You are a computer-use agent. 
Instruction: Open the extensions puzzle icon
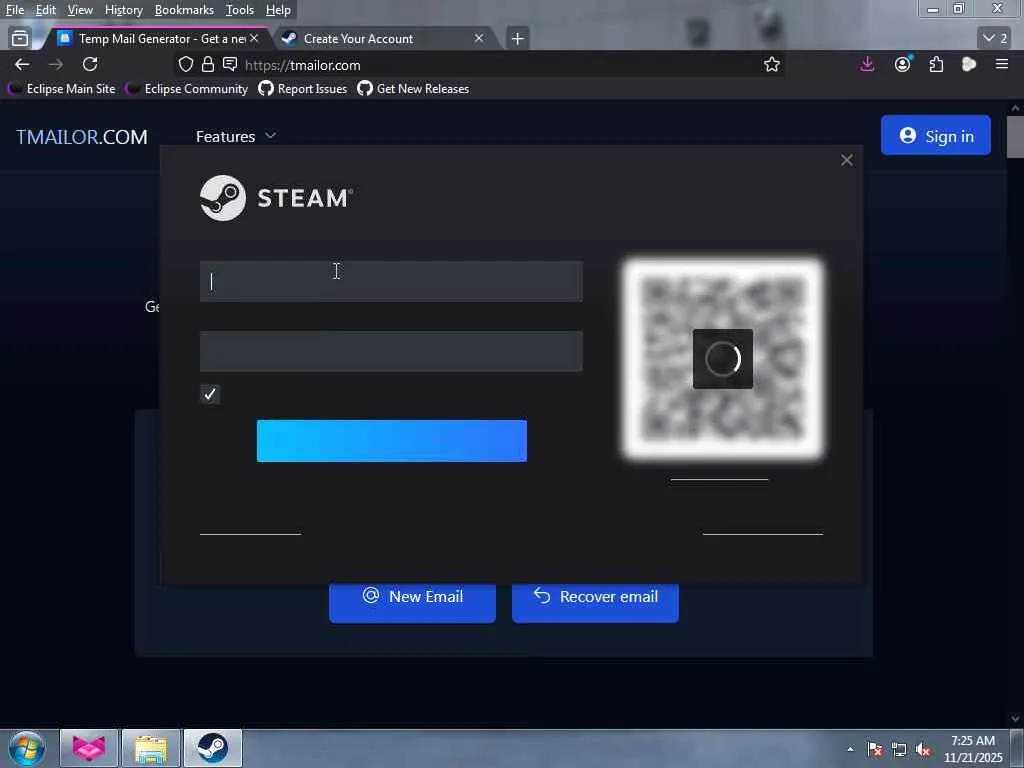tap(936, 65)
